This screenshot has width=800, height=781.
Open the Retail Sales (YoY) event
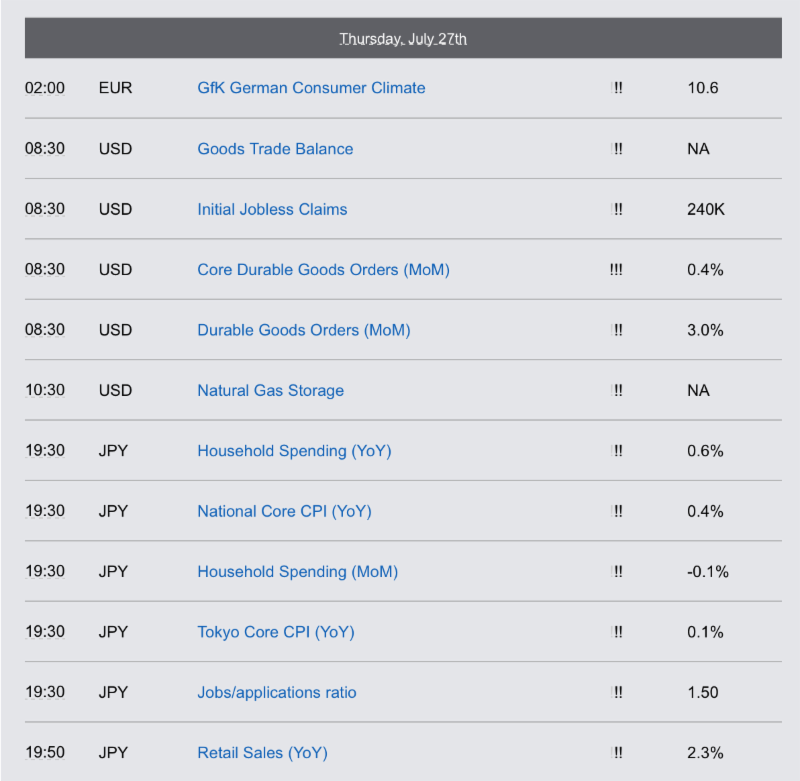point(262,752)
